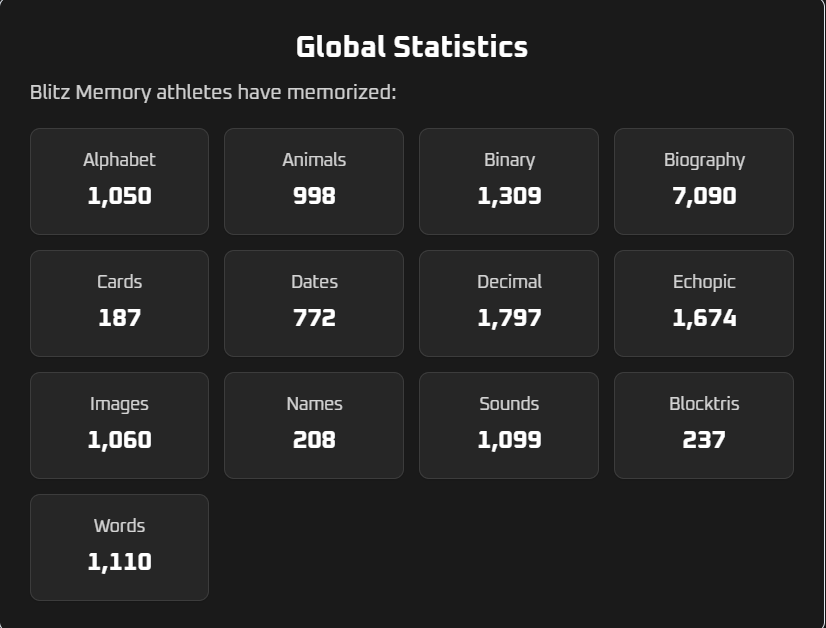The height and width of the screenshot is (628, 826).
Task: Select the Sounds statistics tile
Action: click(x=509, y=424)
